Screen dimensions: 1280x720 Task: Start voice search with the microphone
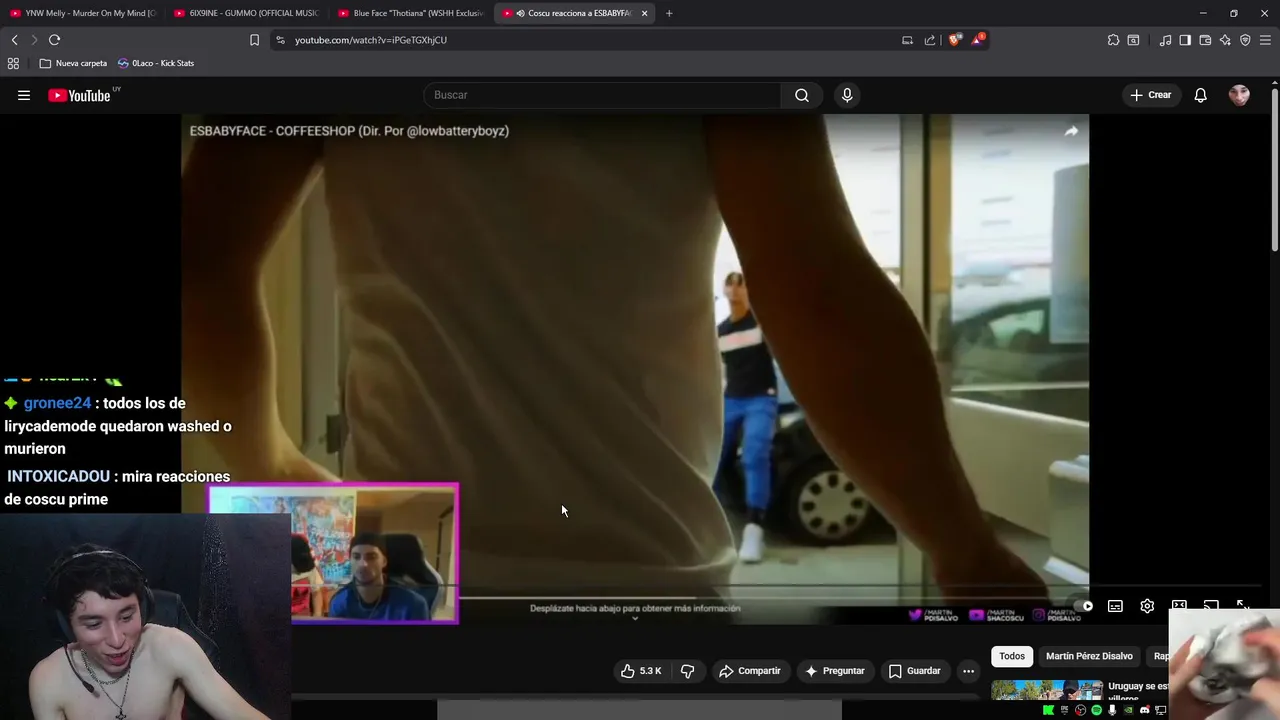coord(847,95)
